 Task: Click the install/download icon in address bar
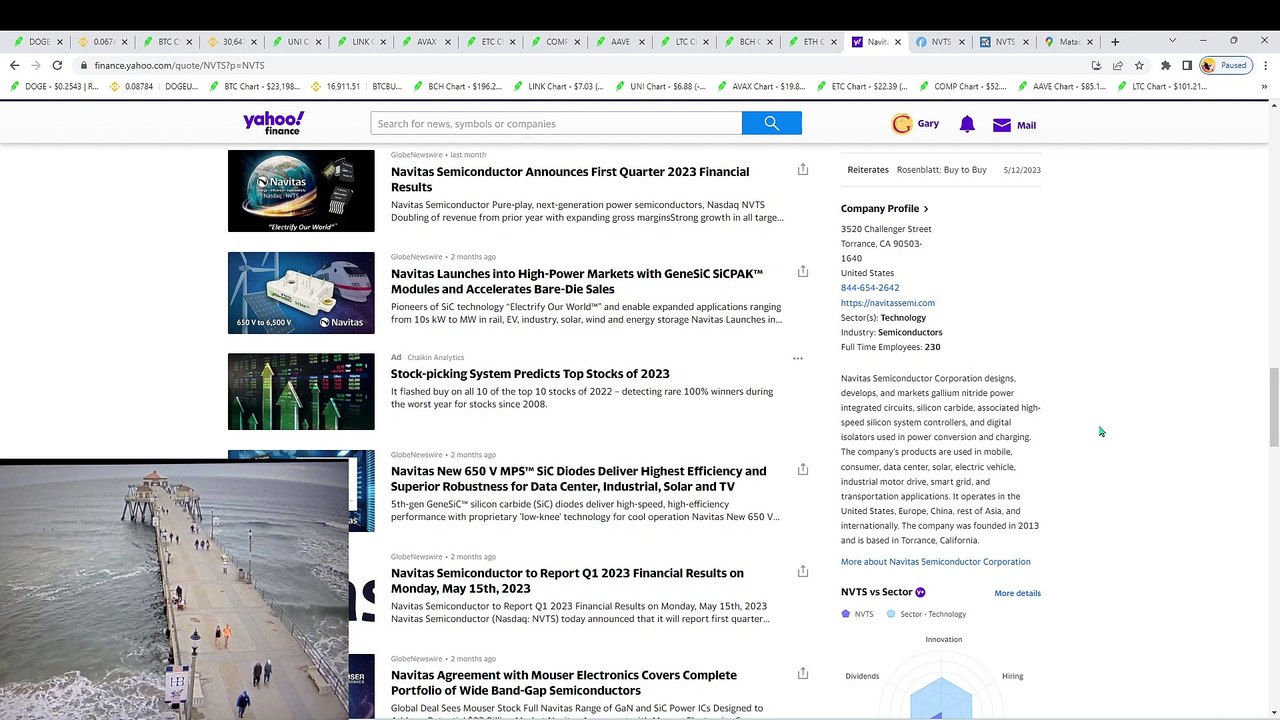point(1096,65)
